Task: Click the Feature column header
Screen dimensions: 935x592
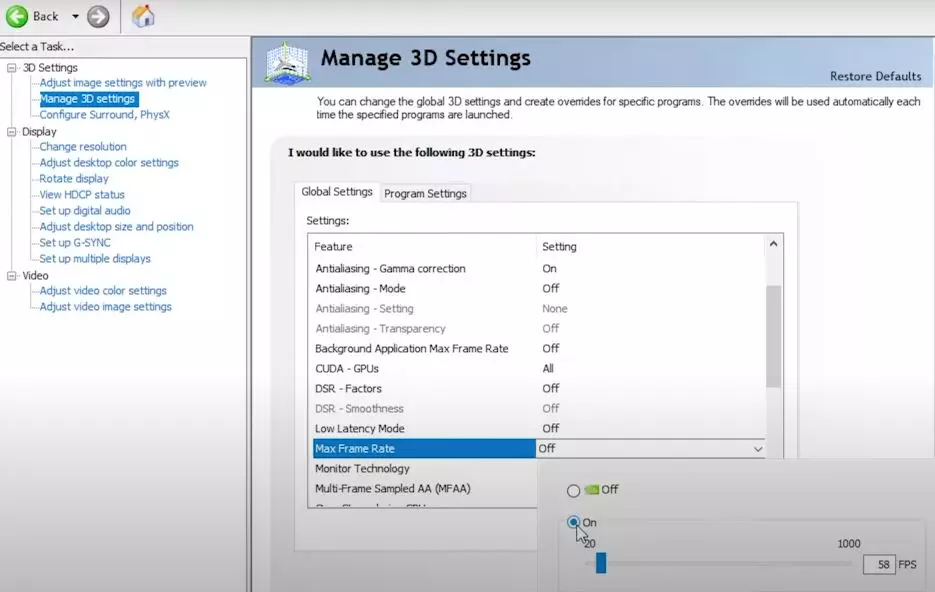Action: pos(333,247)
